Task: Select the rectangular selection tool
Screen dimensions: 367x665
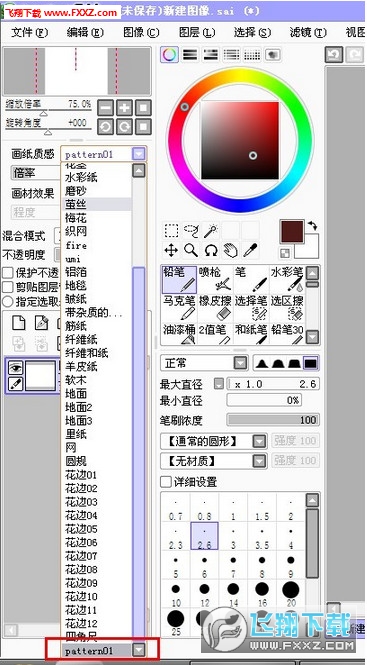Action: 171,231
